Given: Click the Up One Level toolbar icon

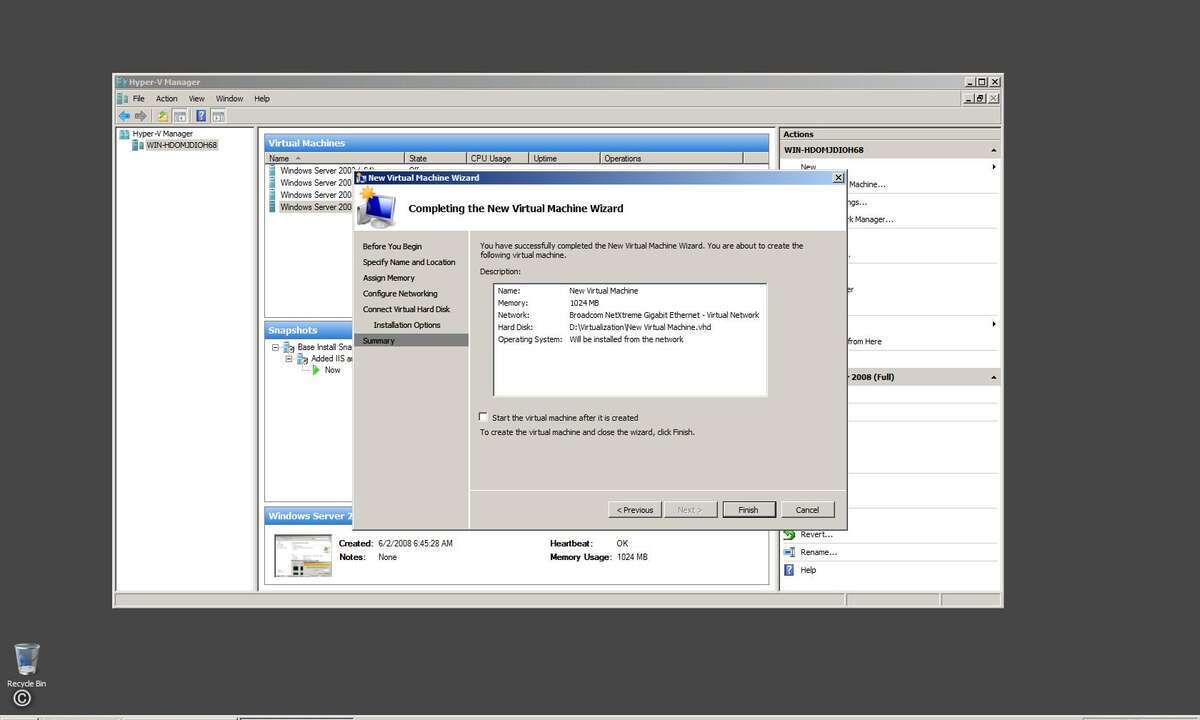Looking at the screenshot, I should [163, 116].
